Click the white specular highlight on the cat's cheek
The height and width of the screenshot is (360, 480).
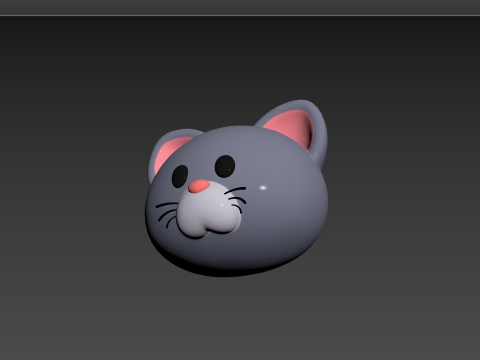[263, 188]
